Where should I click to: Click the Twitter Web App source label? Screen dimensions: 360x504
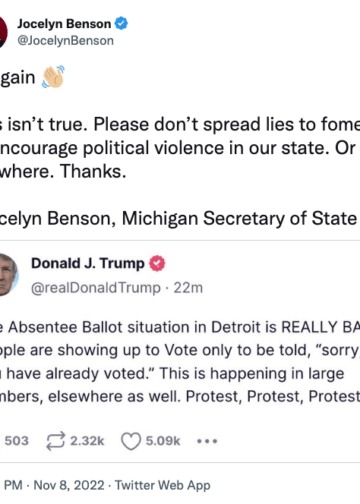[x=163, y=485]
